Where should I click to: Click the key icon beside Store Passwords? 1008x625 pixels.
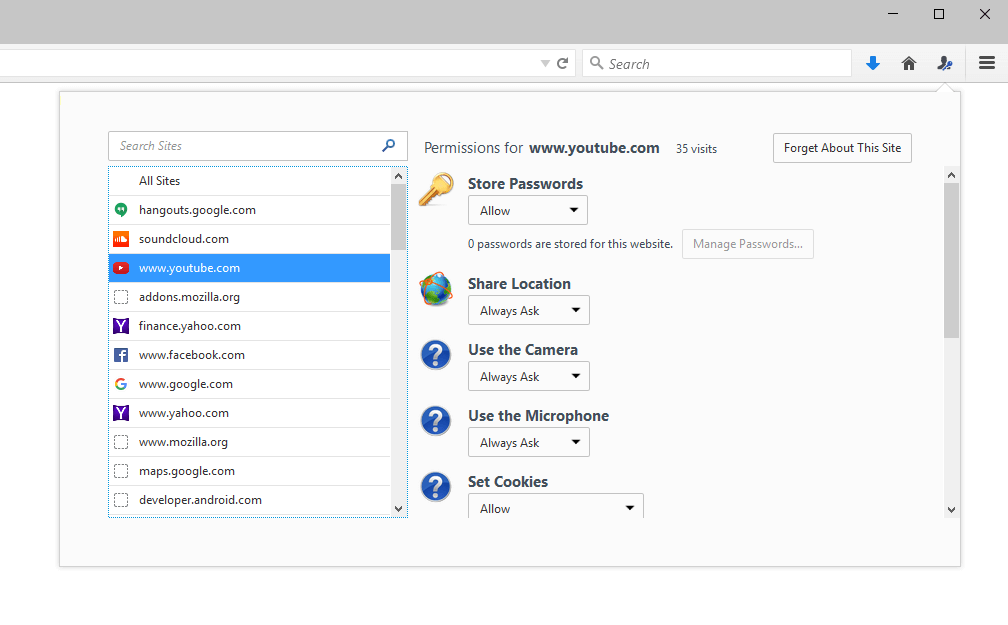tap(436, 190)
